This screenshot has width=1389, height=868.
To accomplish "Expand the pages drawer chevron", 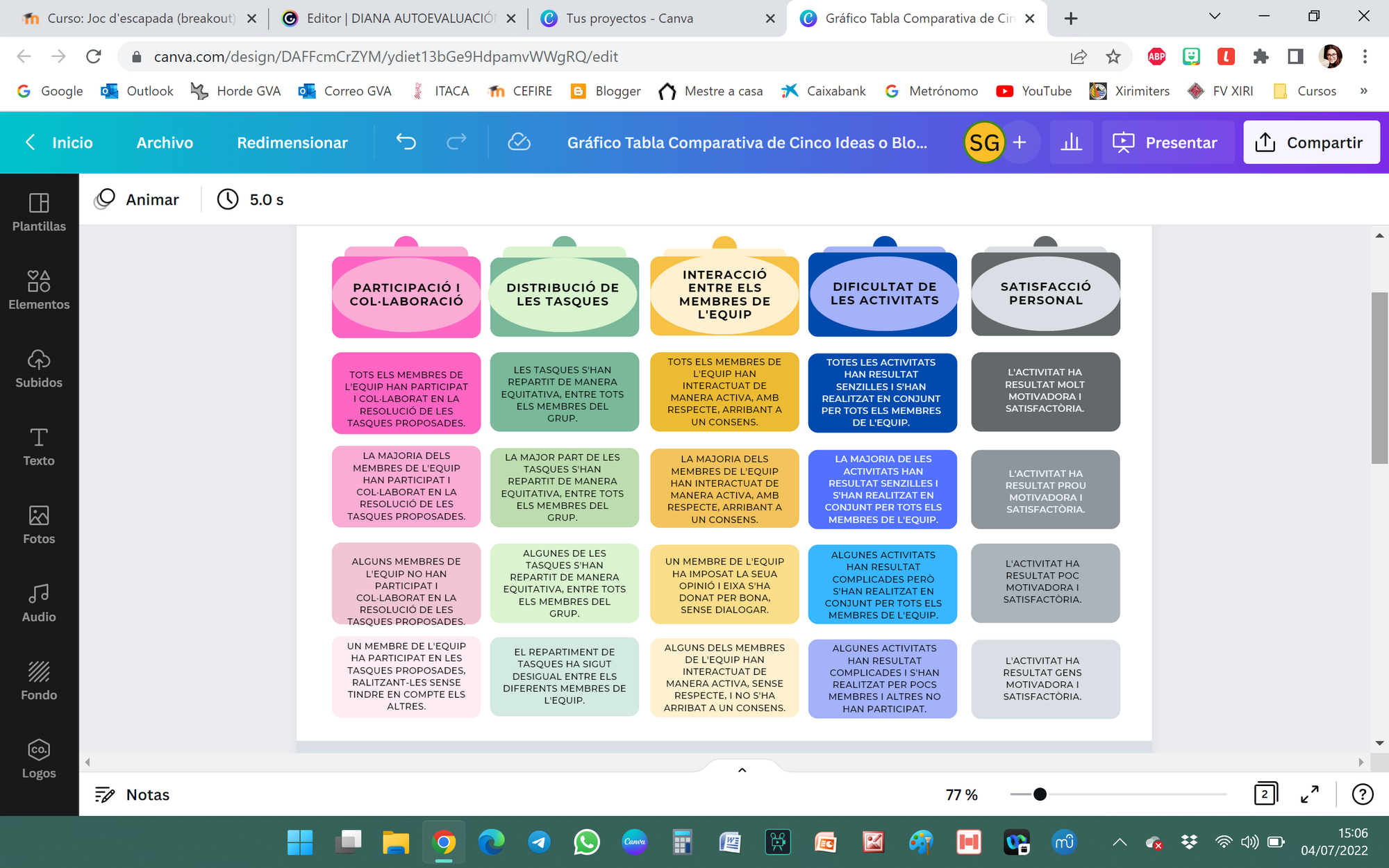I will coord(742,769).
